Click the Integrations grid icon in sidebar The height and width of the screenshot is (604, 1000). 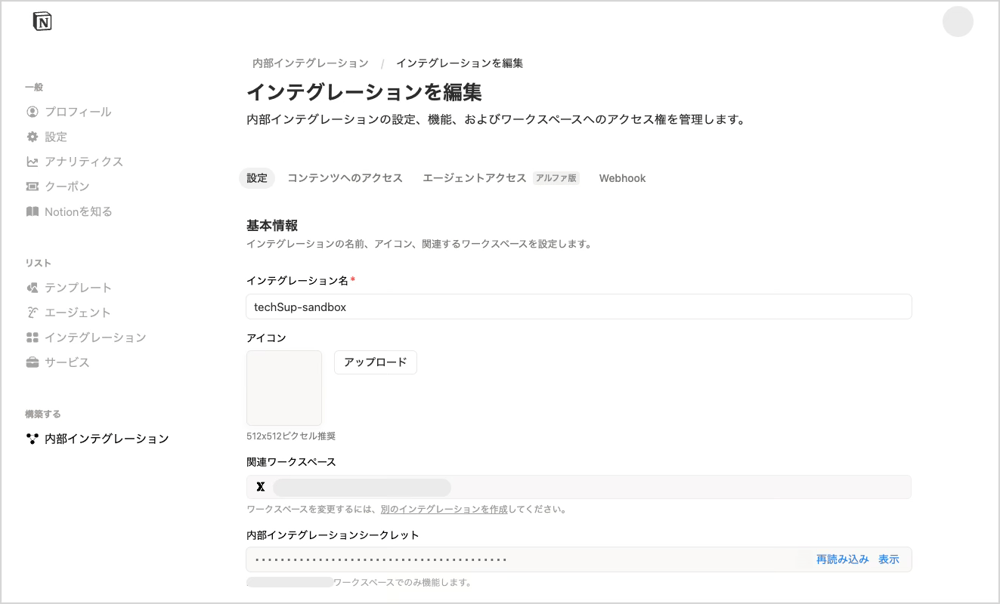click(x=31, y=337)
